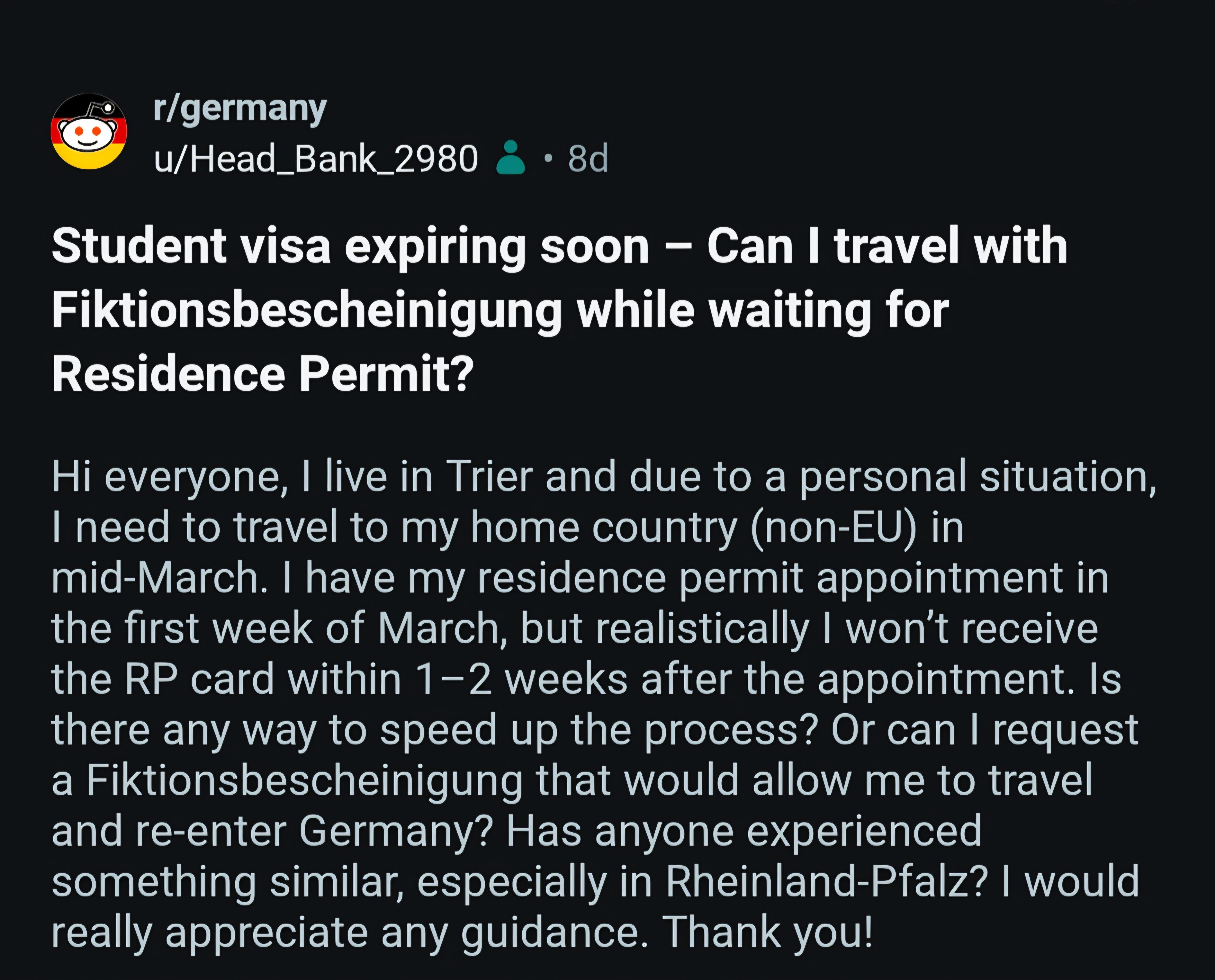
Task: Open the post via 'Student visa expiring soon' title
Action: tap(350, 246)
